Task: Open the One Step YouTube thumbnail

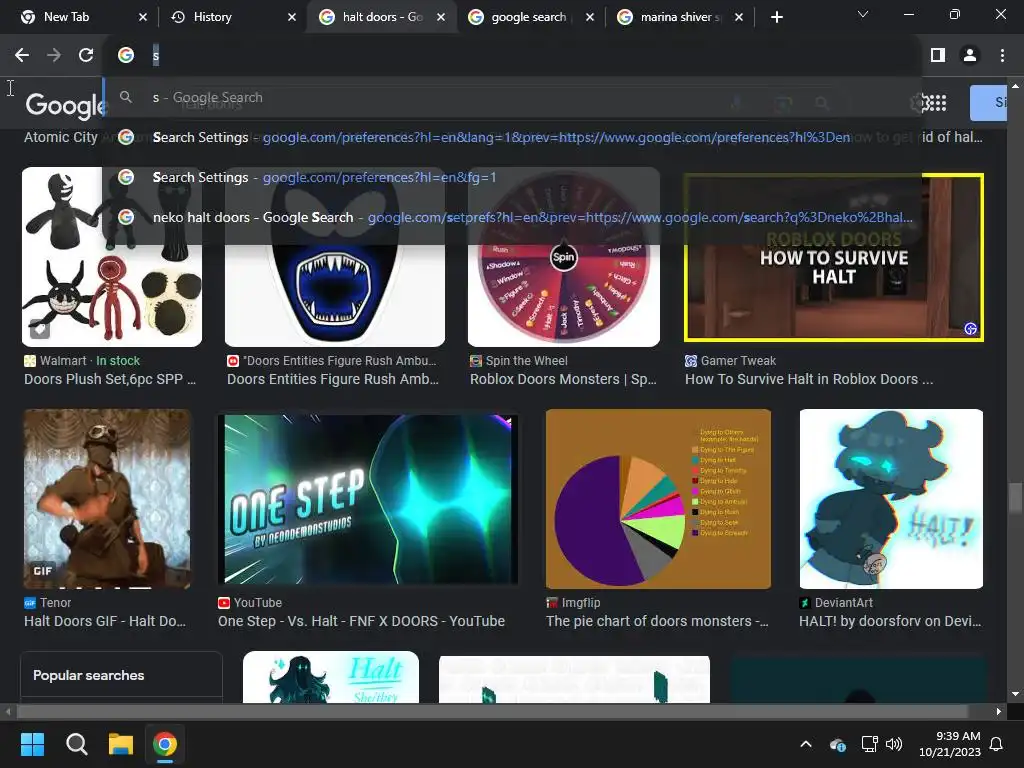Action: [x=368, y=499]
